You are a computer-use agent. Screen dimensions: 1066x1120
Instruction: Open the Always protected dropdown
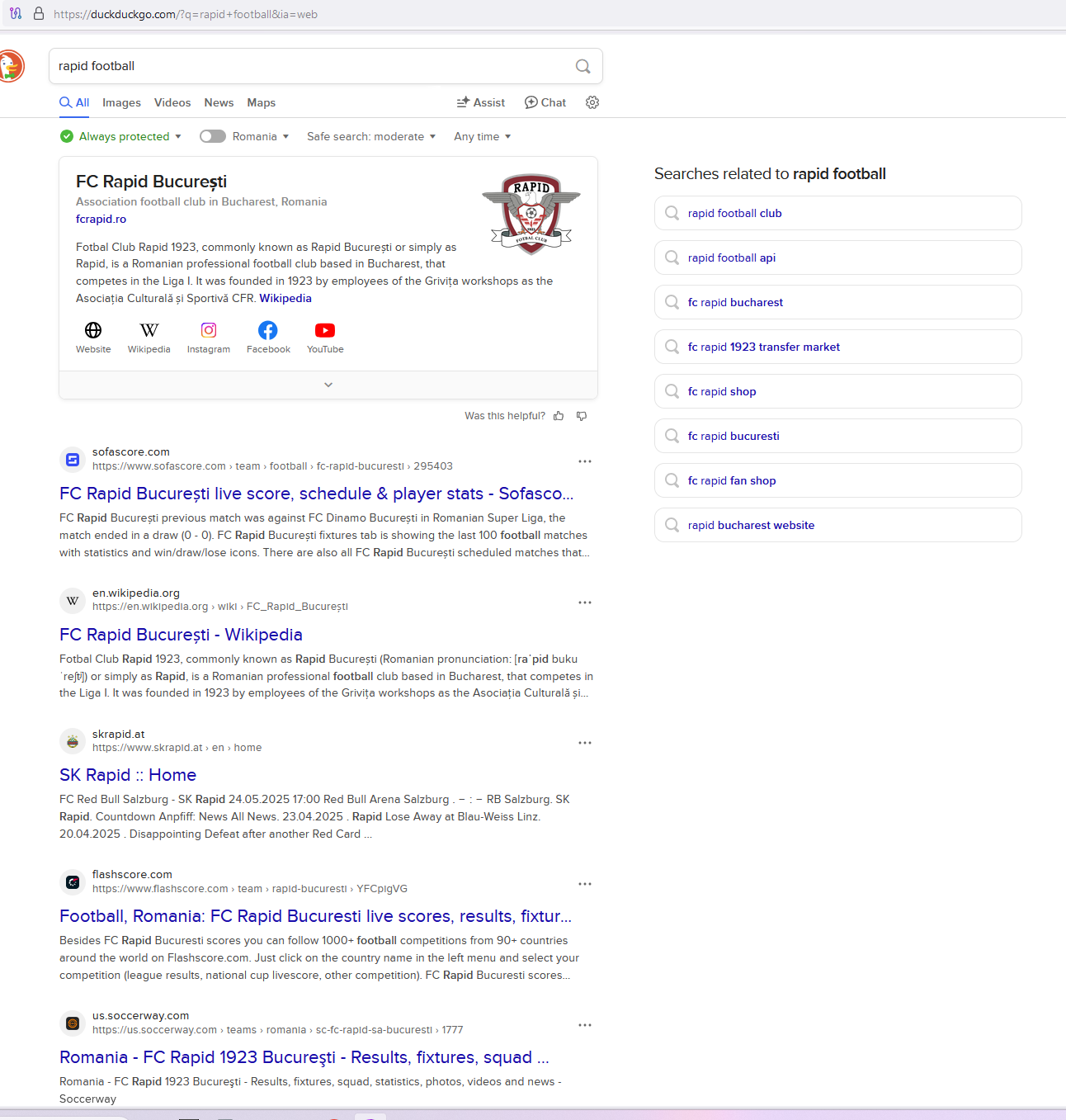point(120,136)
